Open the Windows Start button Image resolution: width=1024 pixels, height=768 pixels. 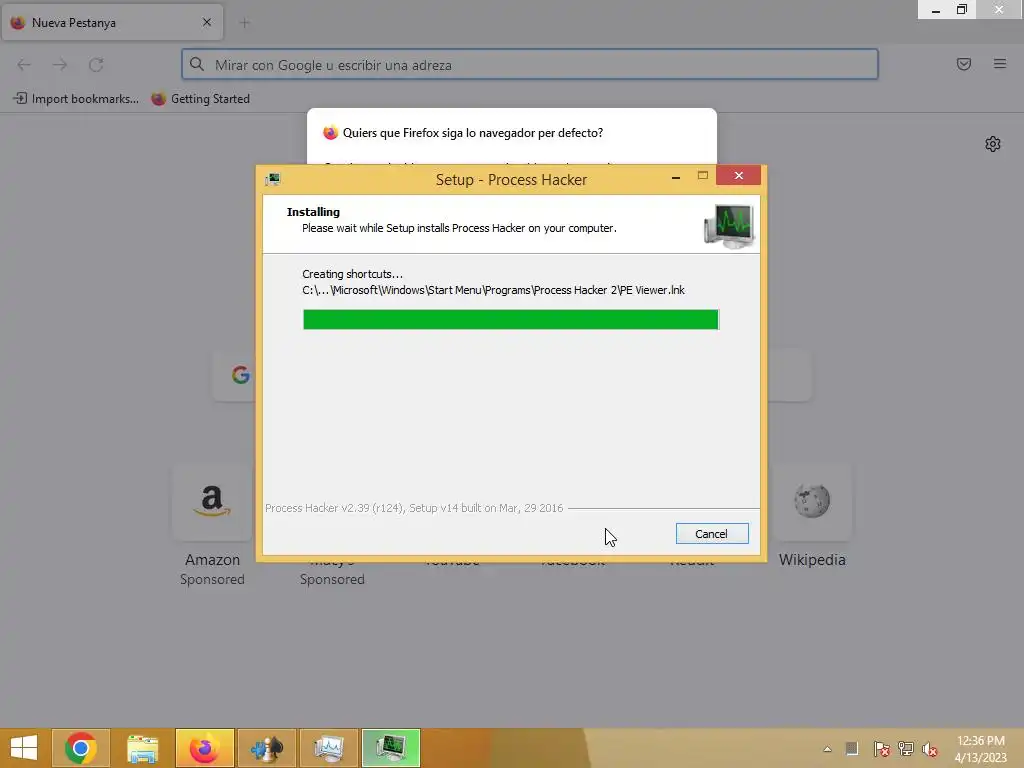pyautogui.click(x=24, y=748)
